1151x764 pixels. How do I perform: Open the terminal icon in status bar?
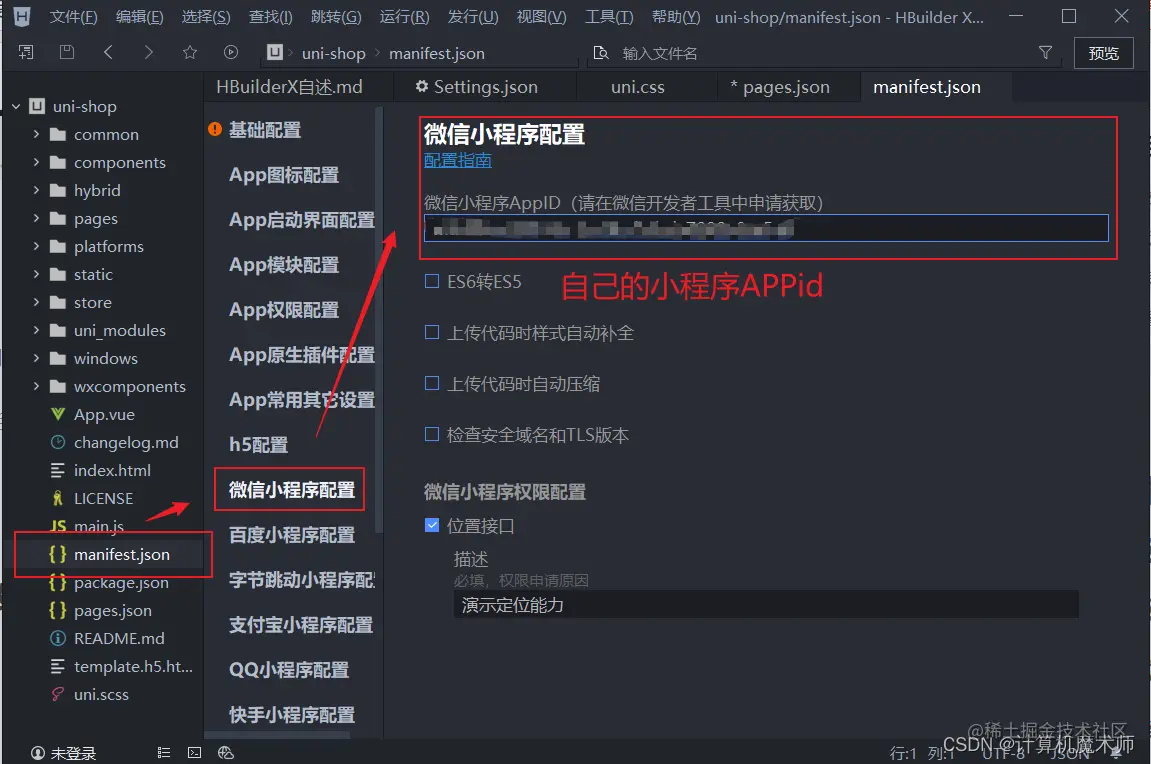click(193, 752)
